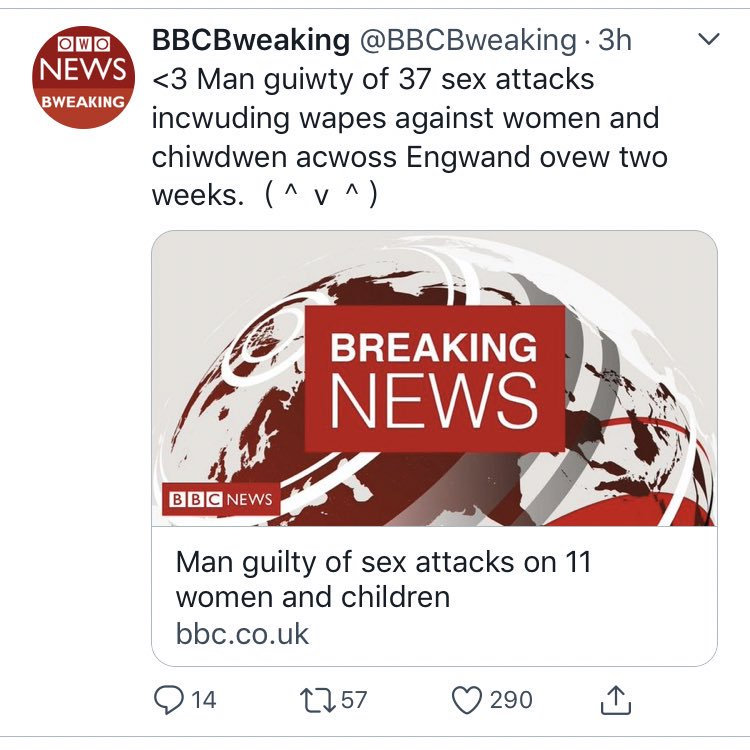The image size is (750, 750).
Task: Open the Breaking News card image
Action: (x=434, y=380)
